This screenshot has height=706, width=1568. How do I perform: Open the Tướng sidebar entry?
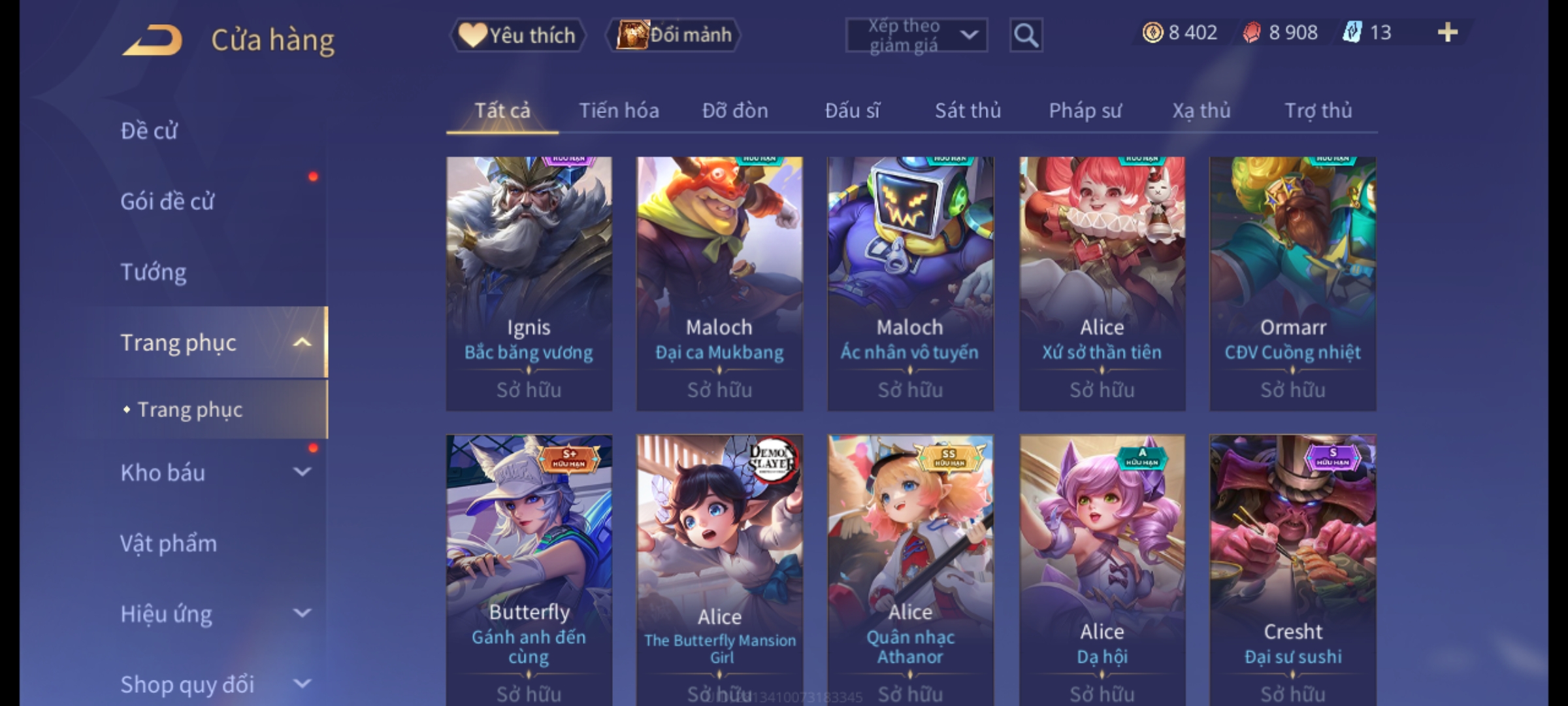154,272
